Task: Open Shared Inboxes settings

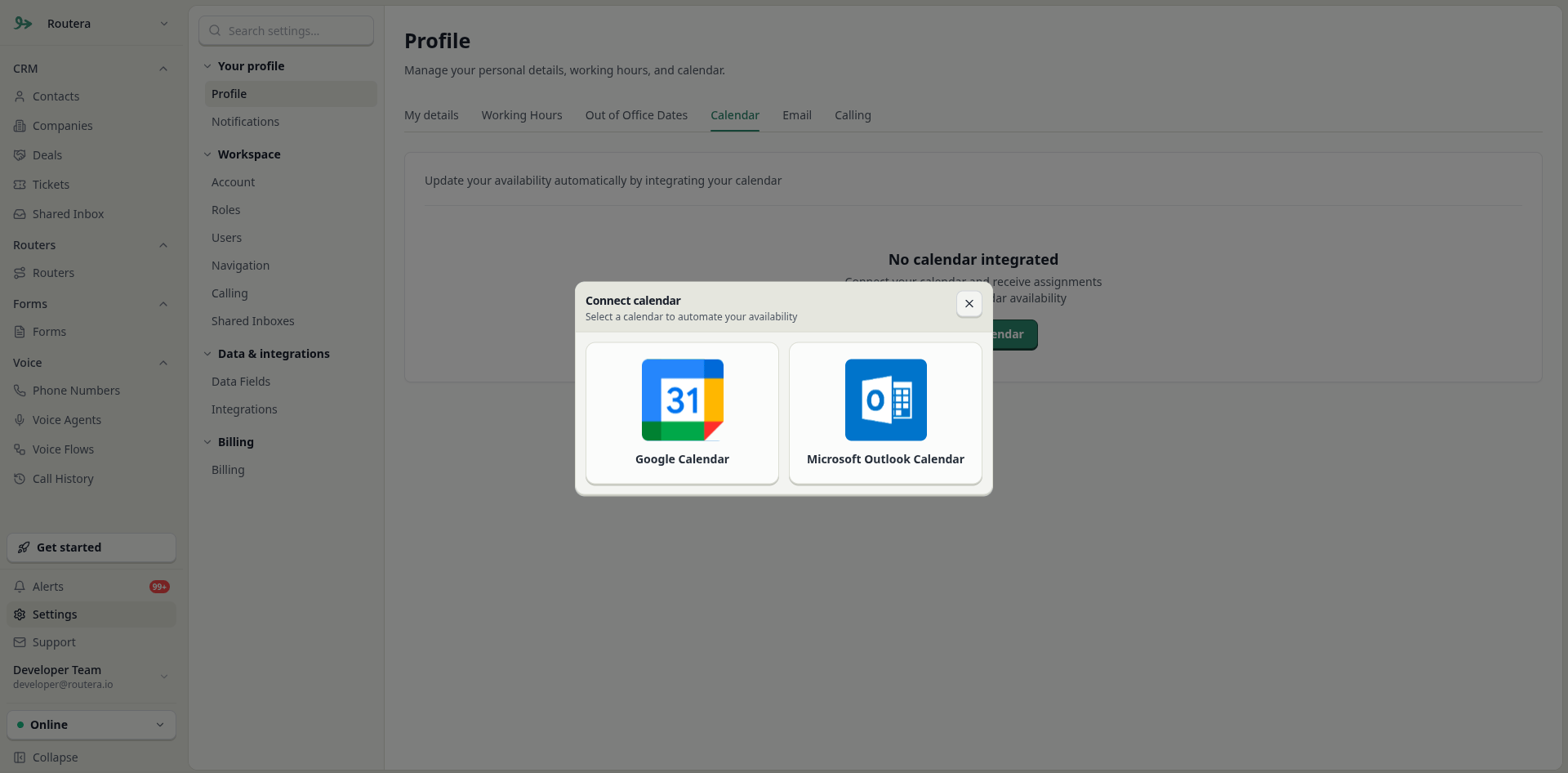Action: [x=291, y=321]
